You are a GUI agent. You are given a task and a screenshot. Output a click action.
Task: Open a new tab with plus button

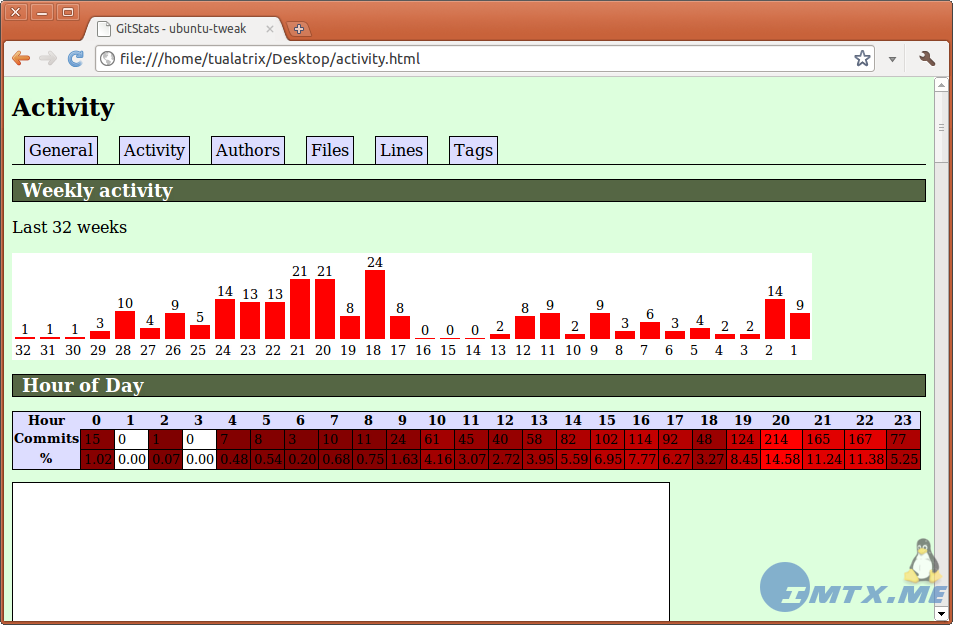coord(298,29)
